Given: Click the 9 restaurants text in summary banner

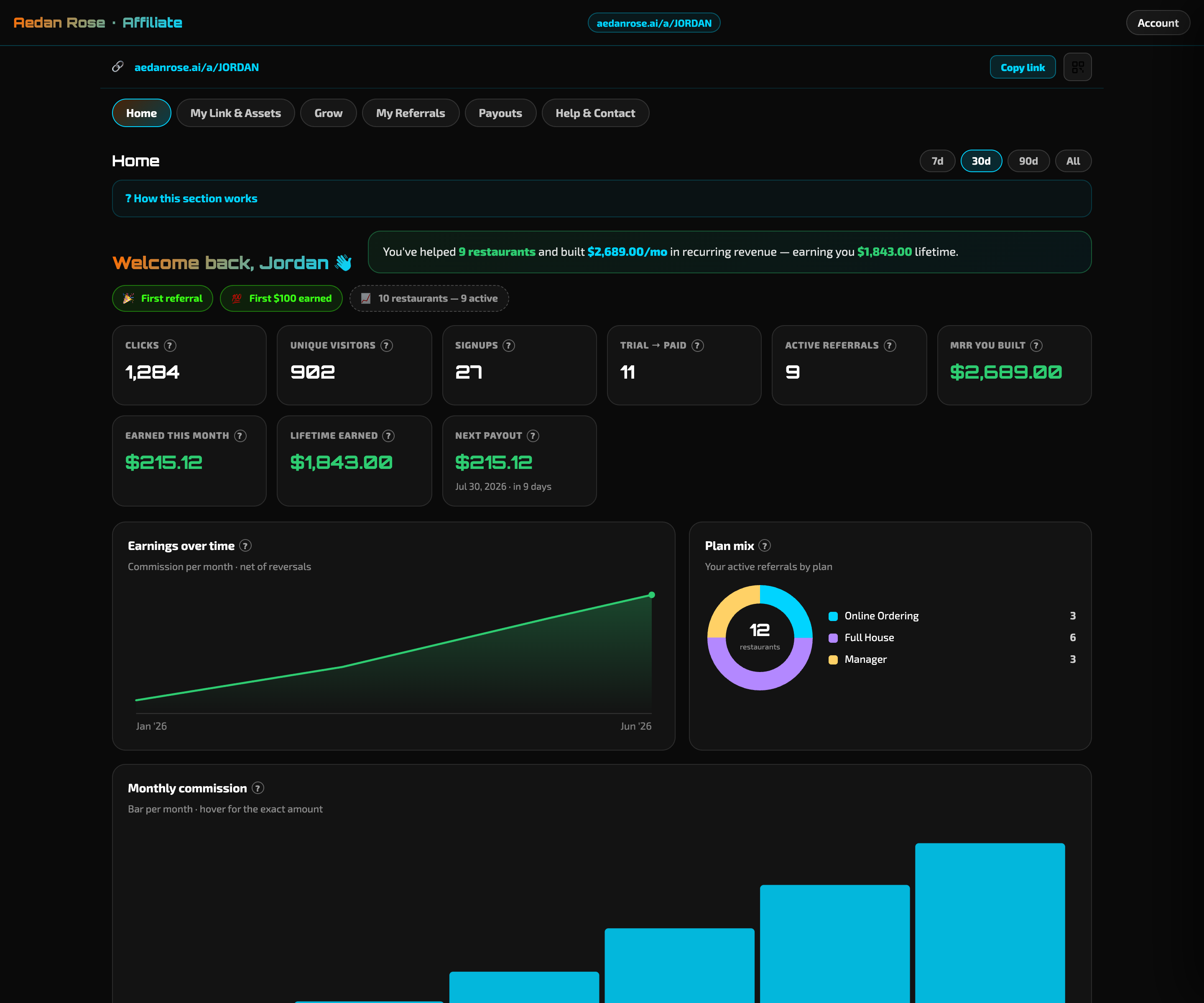Looking at the screenshot, I should (x=497, y=252).
